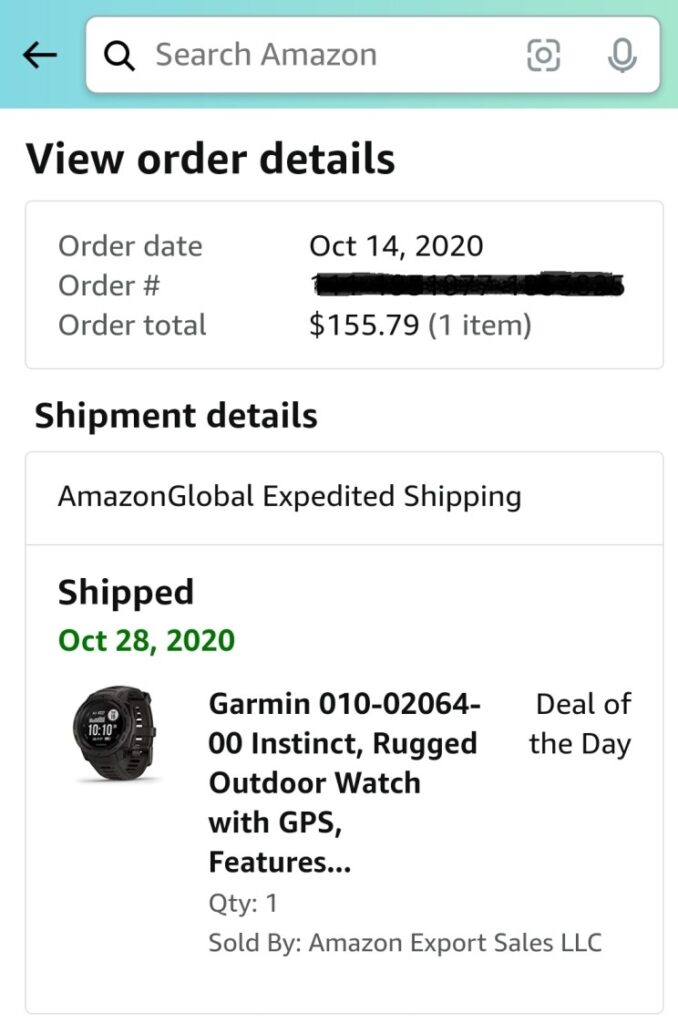The image size is (678, 1024).
Task: Open the Garmin Instinct product title link
Action: click(x=345, y=782)
